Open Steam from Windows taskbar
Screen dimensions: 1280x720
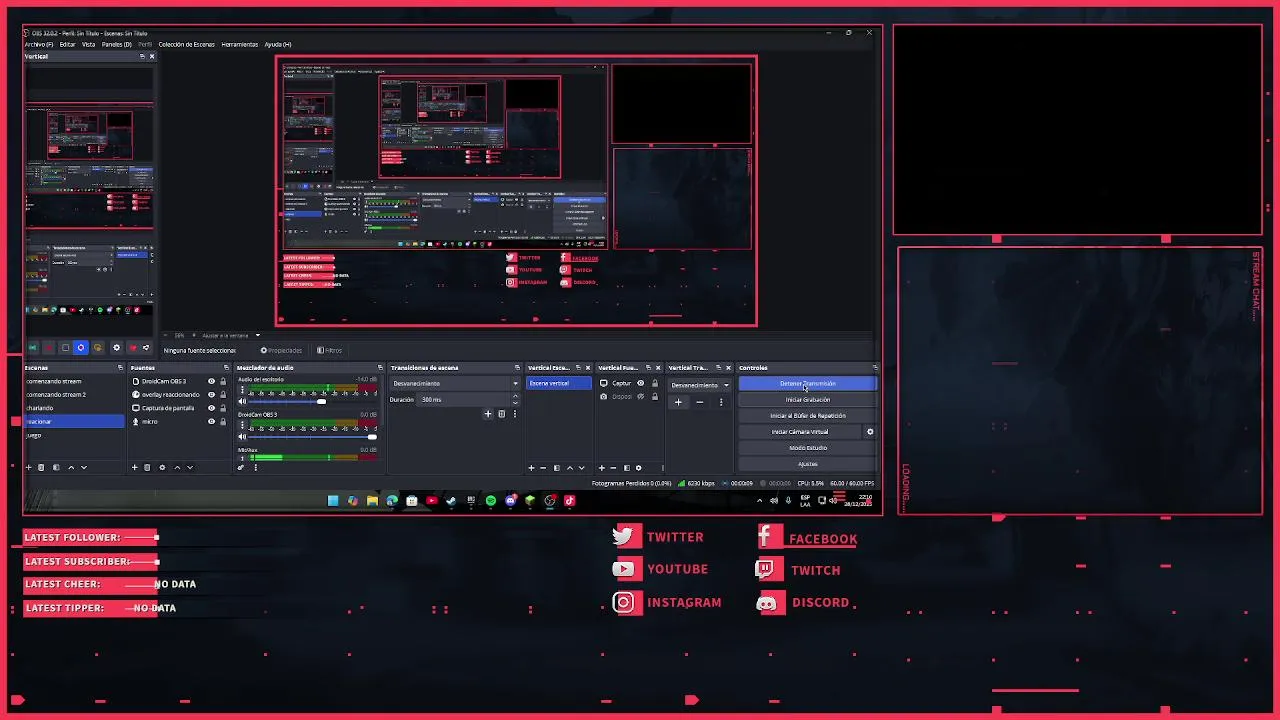[451, 500]
